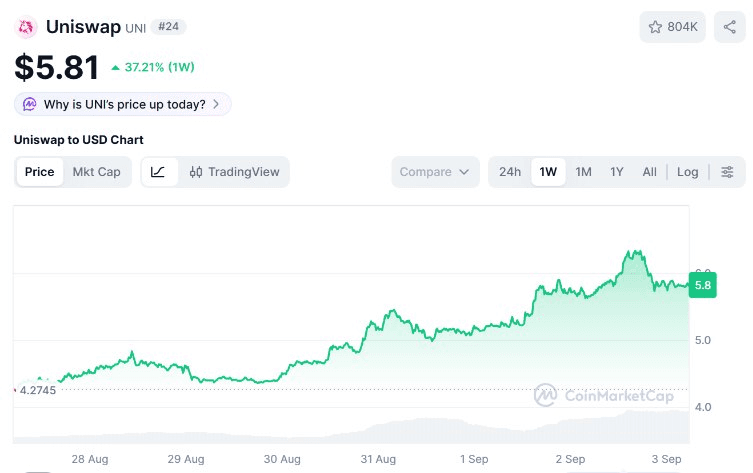Image resolution: width=753 pixels, height=473 pixels.
Task: Click the Uniswap unicorn logo icon
Action: pyautogui.click(x=26, y=27)
